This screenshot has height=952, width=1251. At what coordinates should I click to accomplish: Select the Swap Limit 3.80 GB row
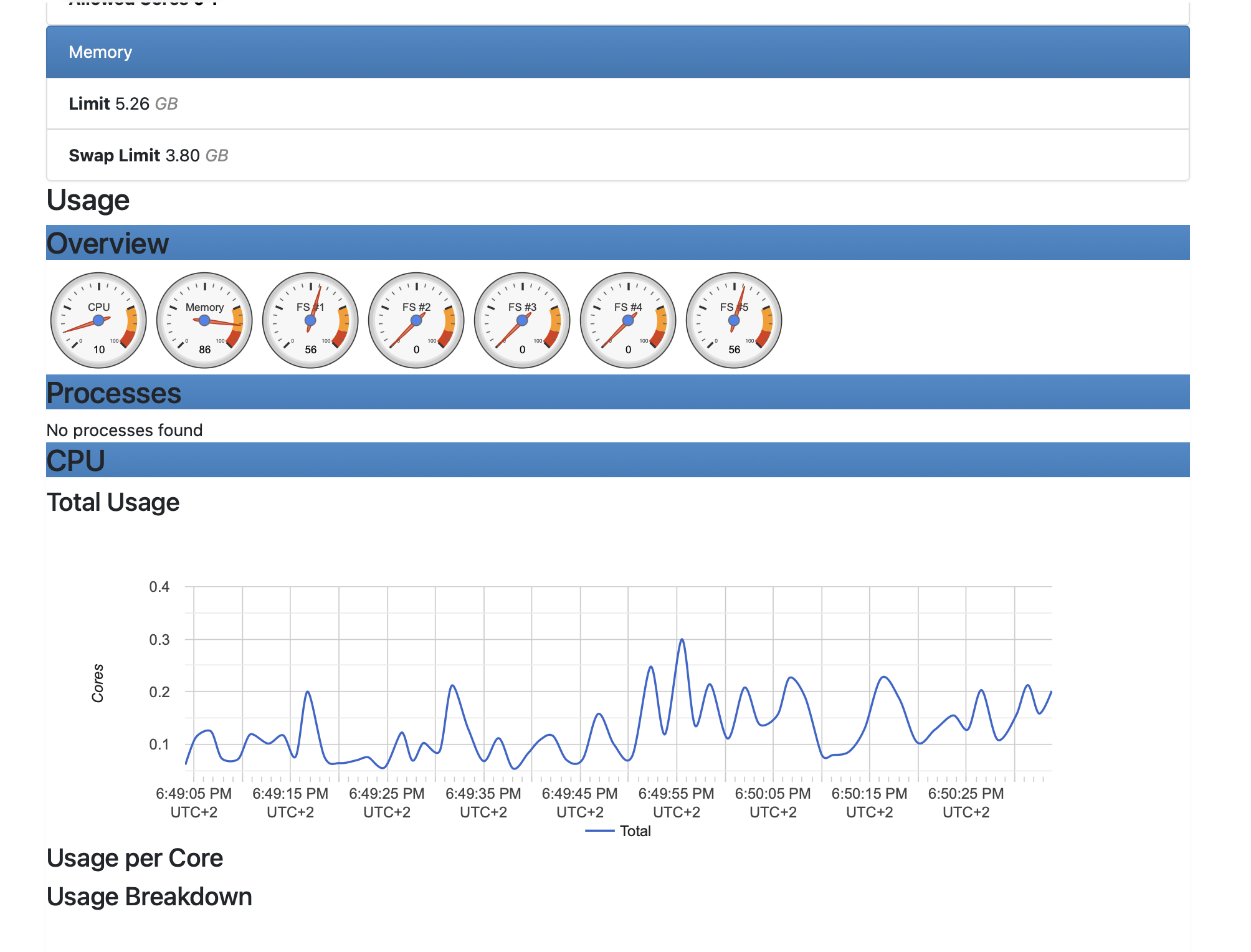pos(618,155)
